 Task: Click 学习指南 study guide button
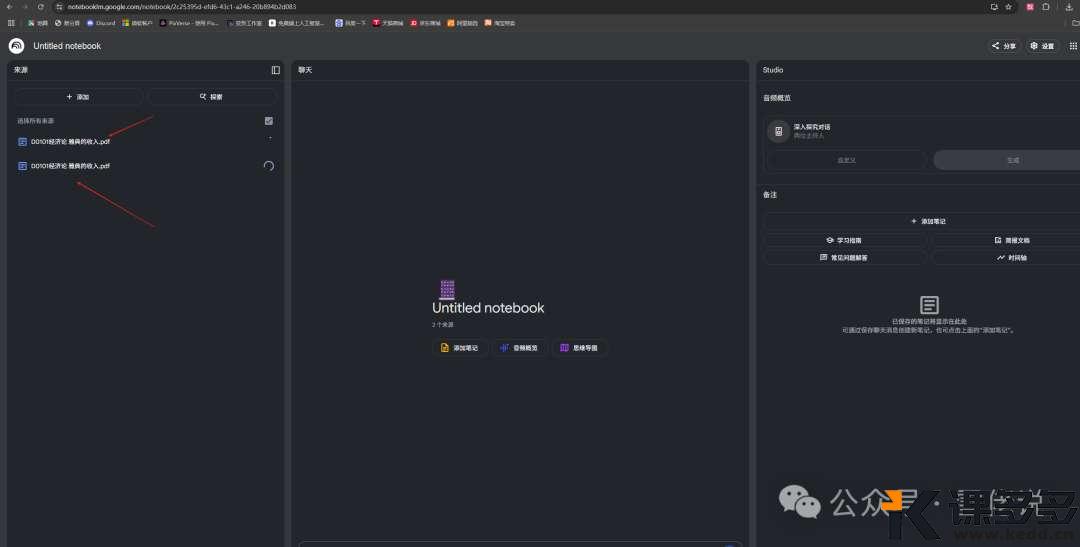click(844, 241)
